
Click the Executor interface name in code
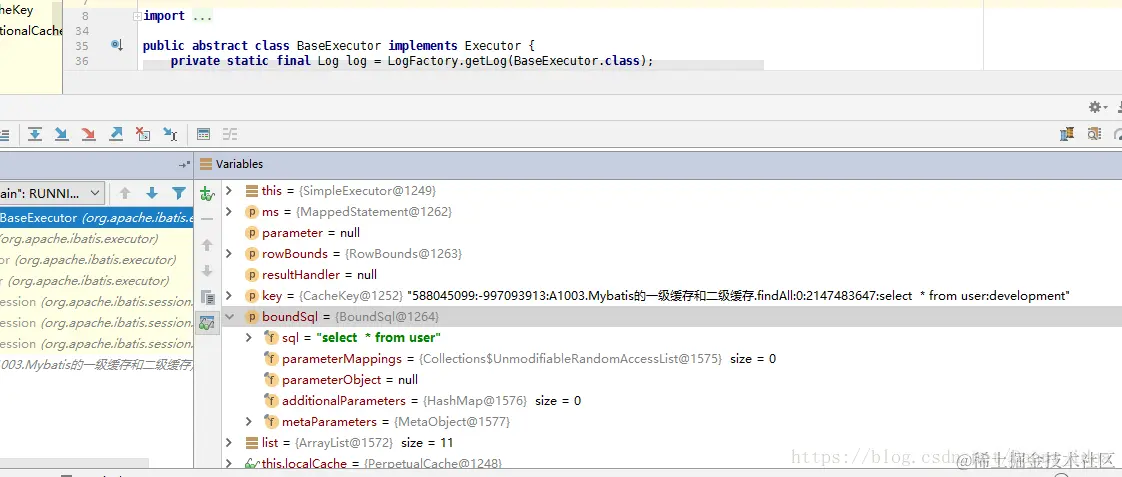pos(493,46)
